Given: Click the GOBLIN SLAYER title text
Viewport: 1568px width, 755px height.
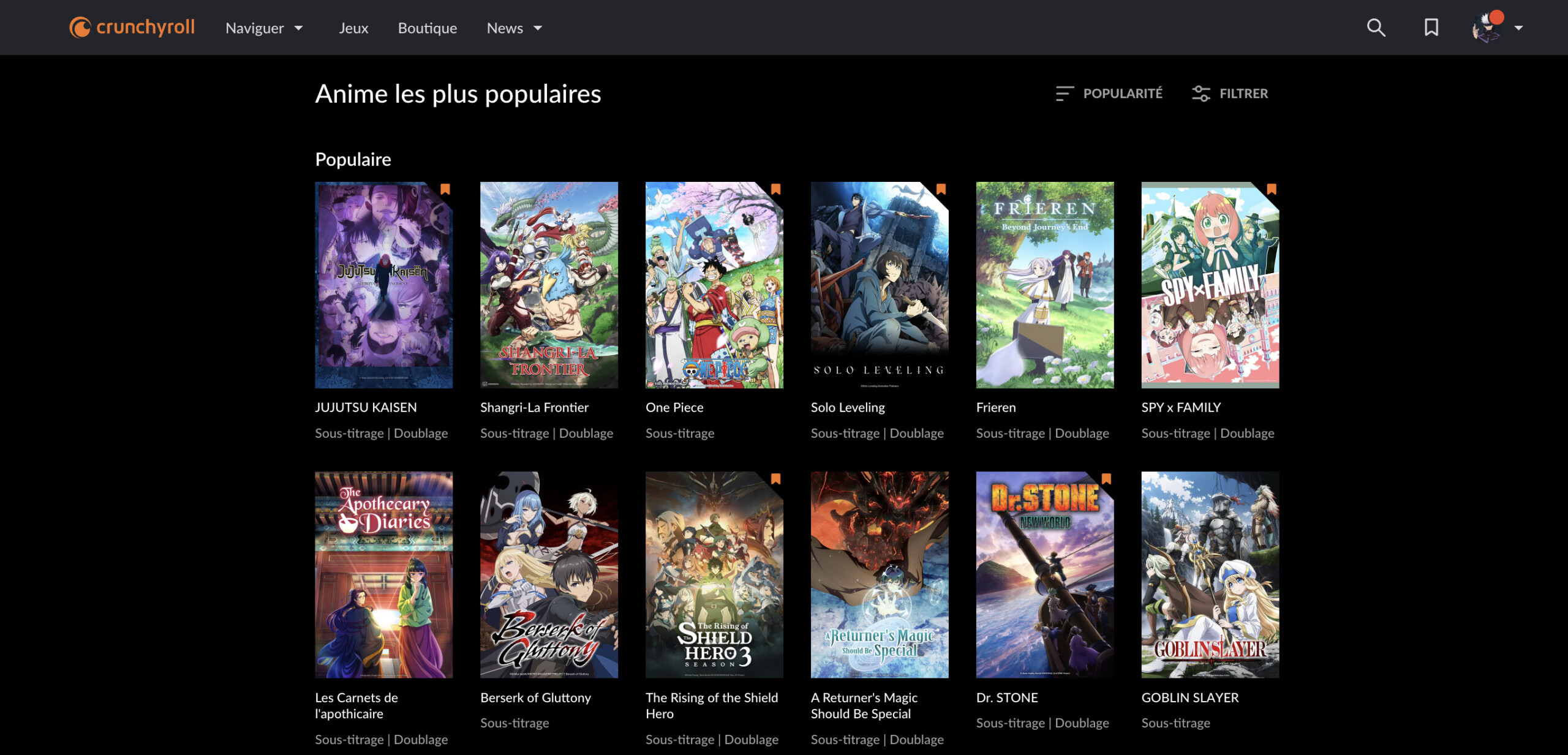Looking at the screenshot, I should coord(1190,697).
